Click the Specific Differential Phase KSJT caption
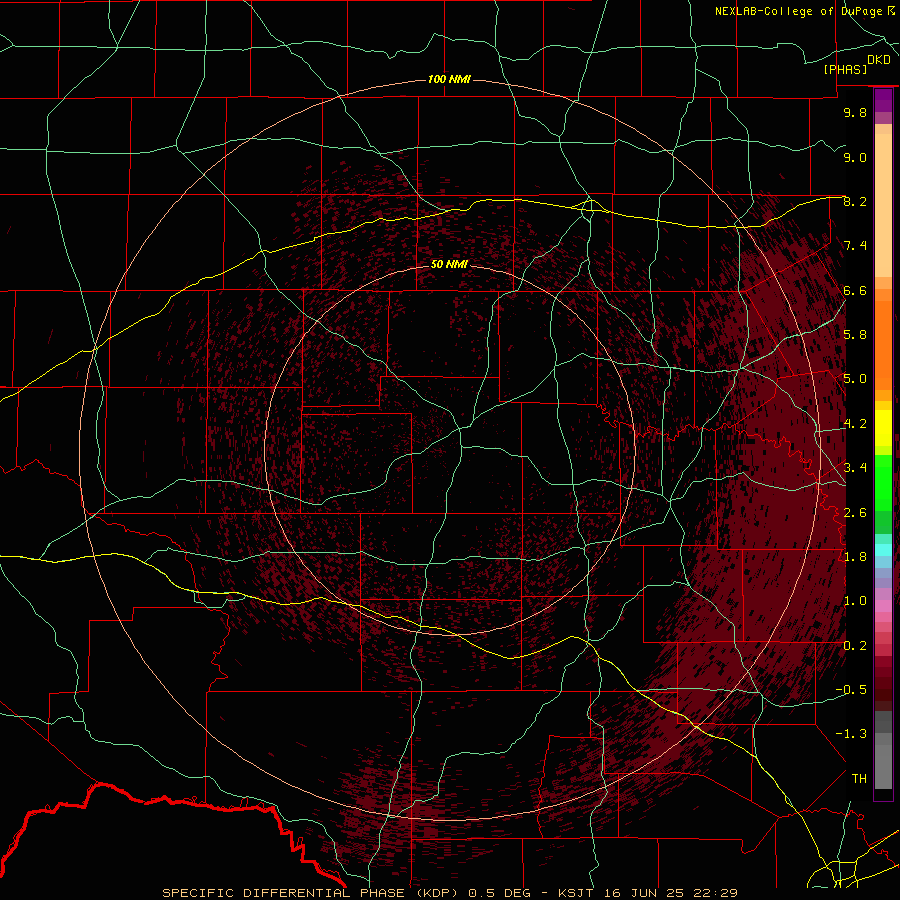Image resolution: width=900 pixels, height=900 pixels. click(x=450, y=893)
